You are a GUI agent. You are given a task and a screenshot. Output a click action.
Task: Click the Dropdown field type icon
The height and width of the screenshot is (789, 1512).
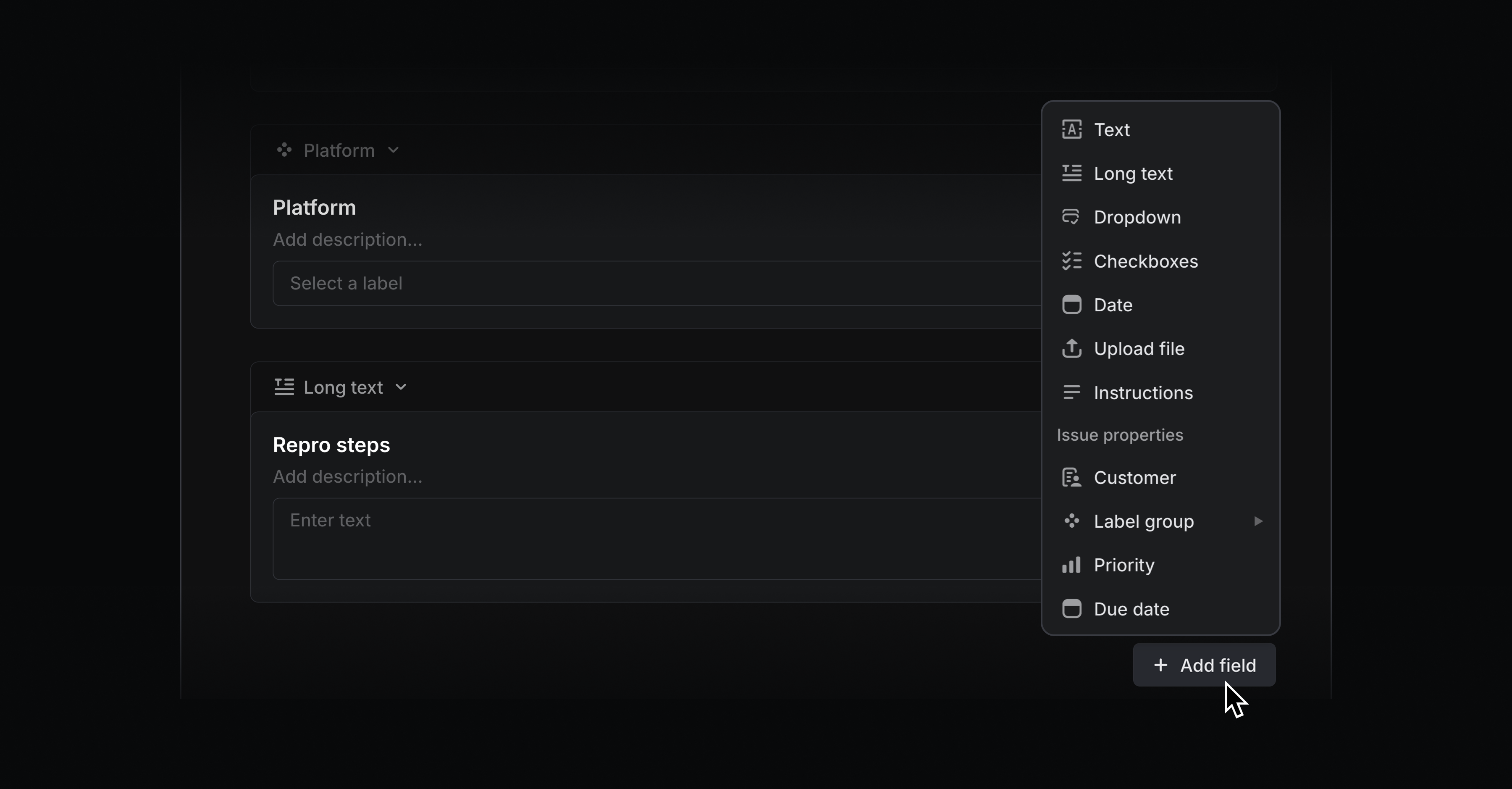pyautogui.click(x=1072, y=217)
